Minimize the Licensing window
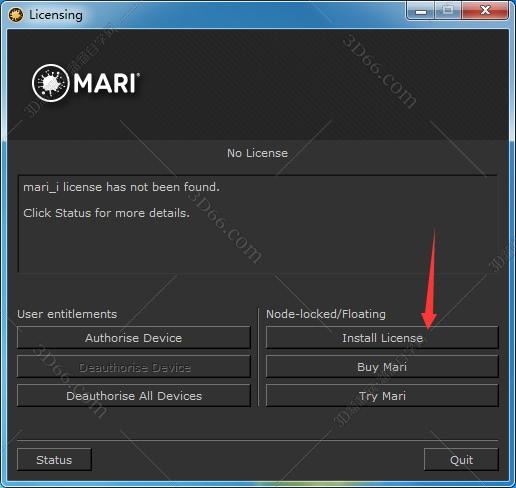This screenshot has height=488, width=516. 421,11
